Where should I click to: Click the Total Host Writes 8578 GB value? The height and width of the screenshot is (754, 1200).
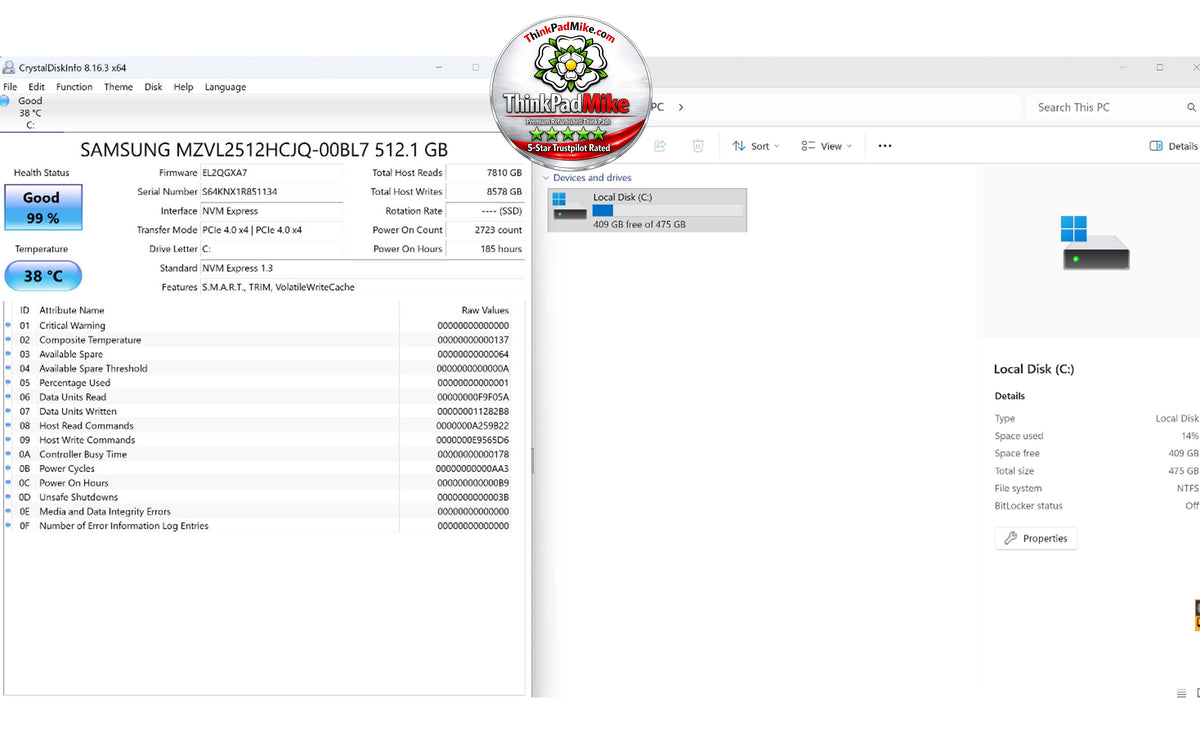[485, 192]
